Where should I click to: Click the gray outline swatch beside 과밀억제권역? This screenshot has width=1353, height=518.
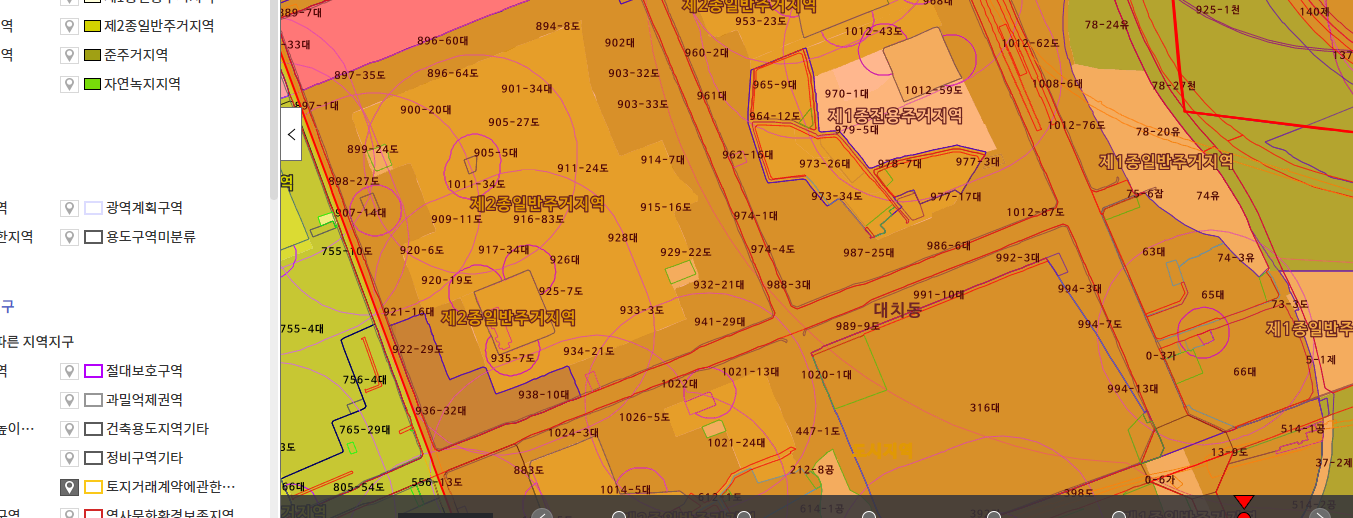pos(93,401)
